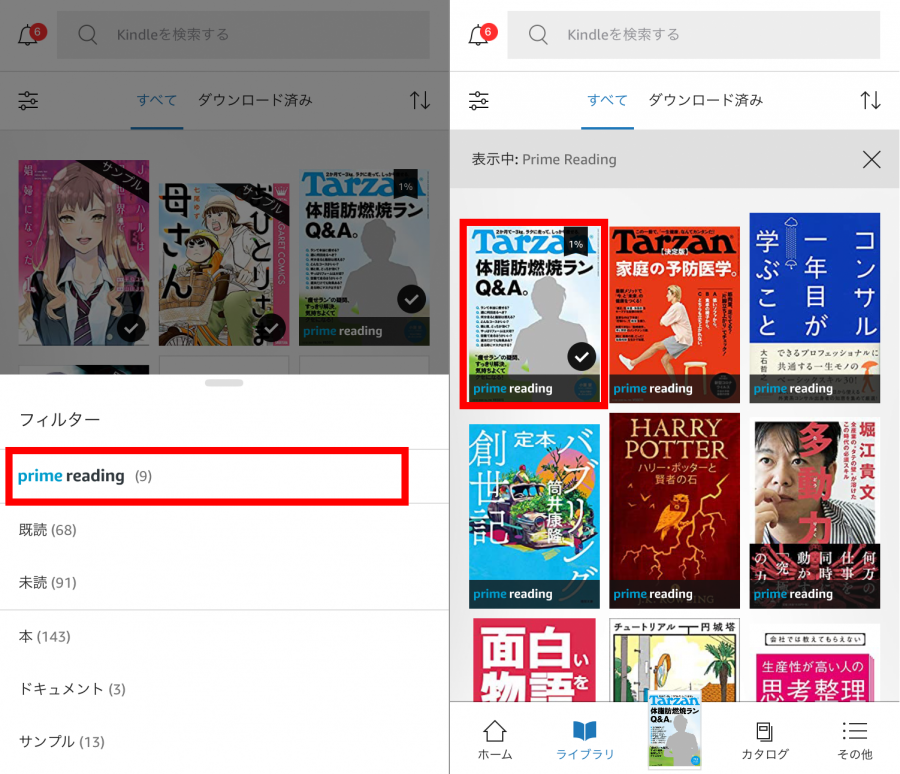The width and height of the screenshot is (900, 774).
Task: Open the current book thumbnail in bottom bar
Action: (x=674, y=730)
